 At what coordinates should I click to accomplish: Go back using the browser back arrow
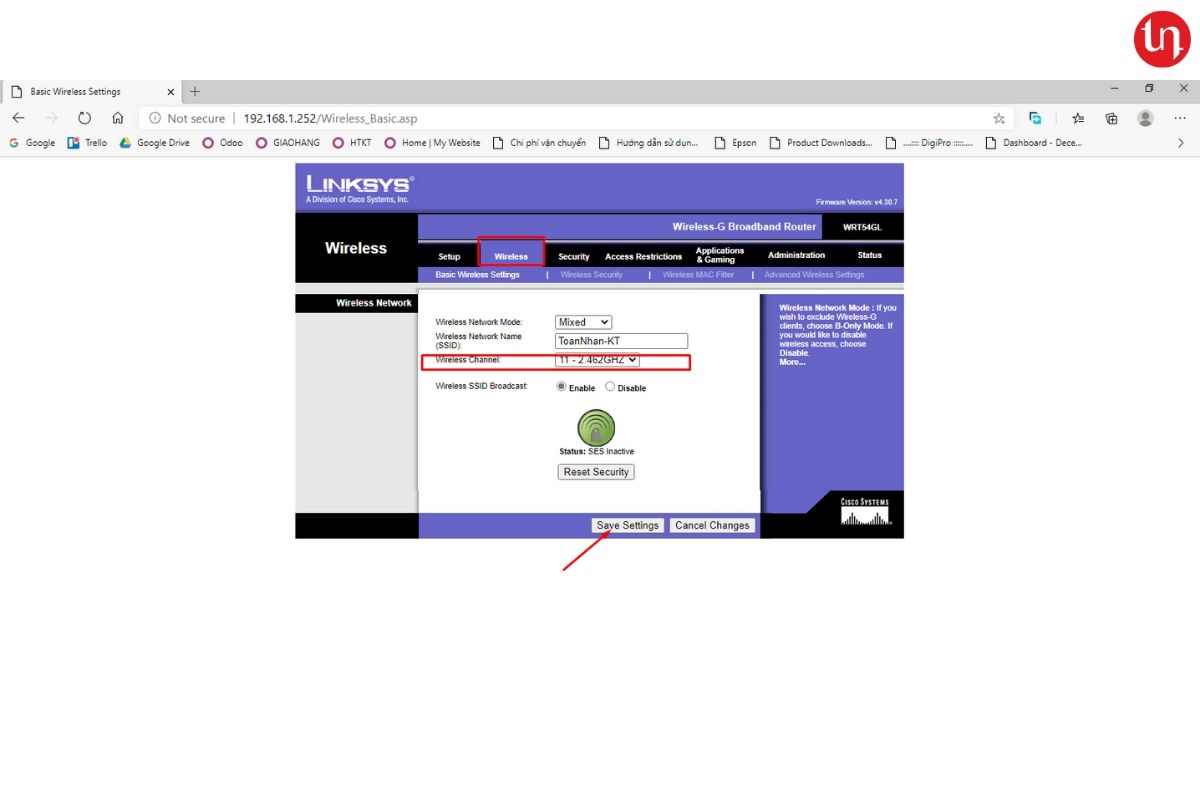18,118
